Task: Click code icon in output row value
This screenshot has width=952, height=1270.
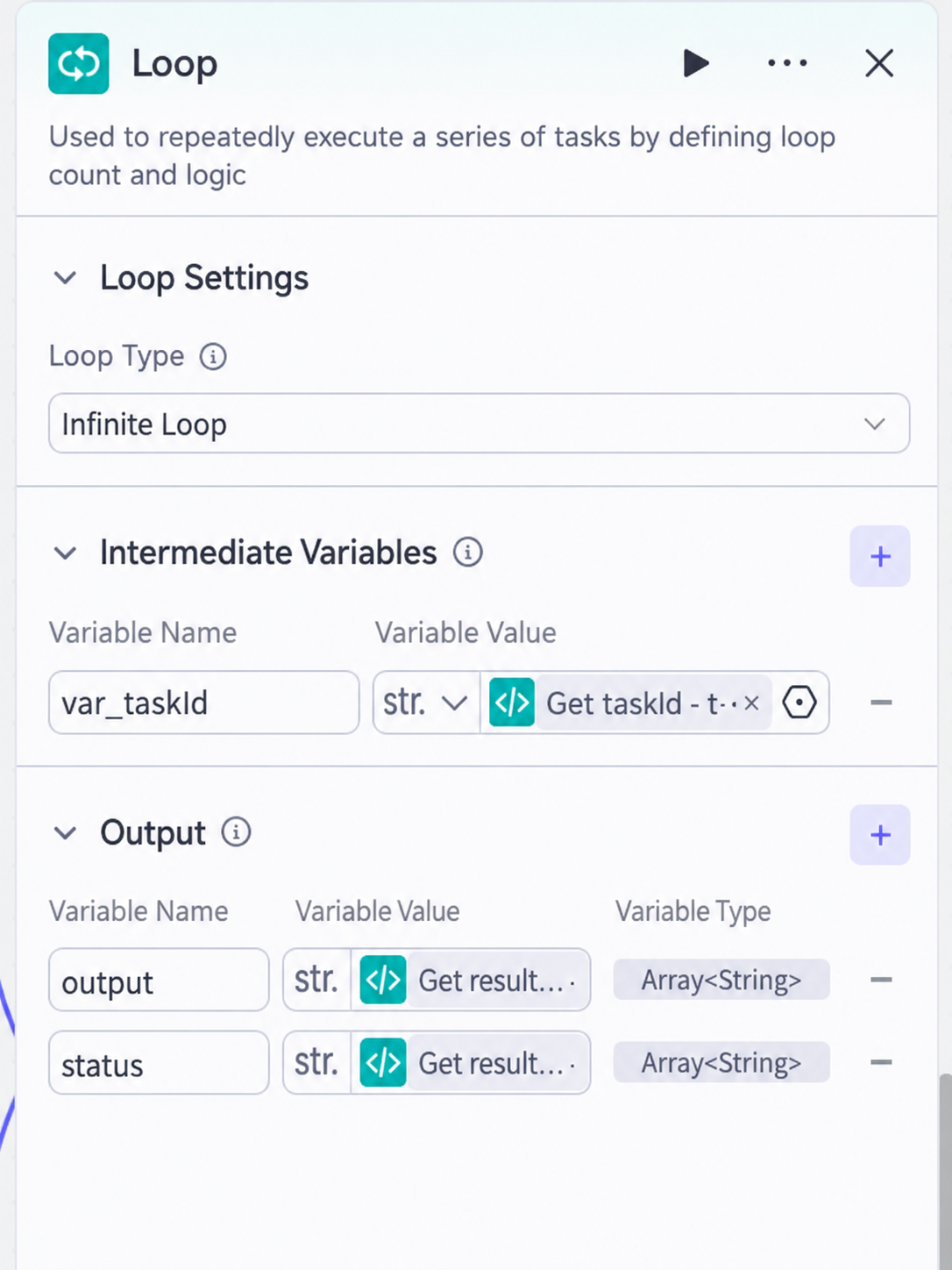Action: click(x=383, y=980)
